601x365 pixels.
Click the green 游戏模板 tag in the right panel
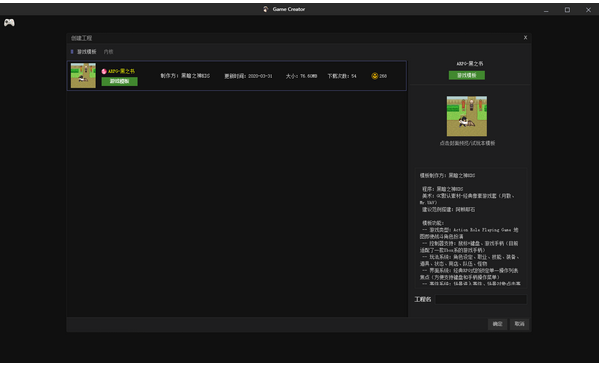[x=466, y=75]
